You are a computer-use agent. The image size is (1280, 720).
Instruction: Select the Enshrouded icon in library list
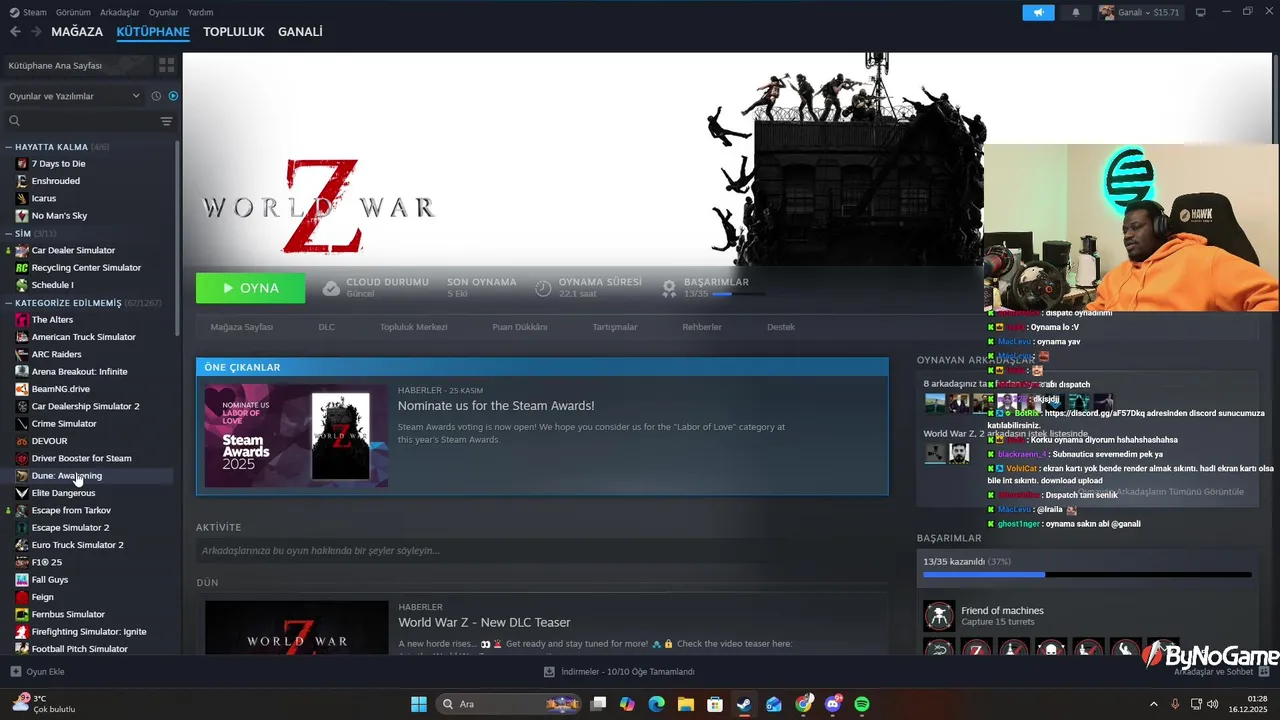coord(22,181)
